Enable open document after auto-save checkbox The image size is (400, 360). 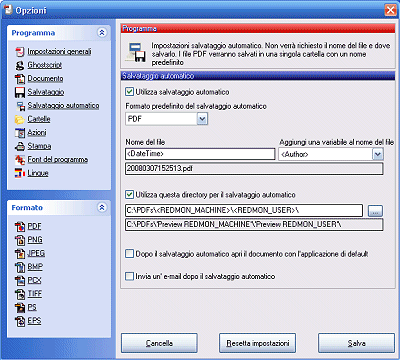pyautogui.click(x=129, y=254)
